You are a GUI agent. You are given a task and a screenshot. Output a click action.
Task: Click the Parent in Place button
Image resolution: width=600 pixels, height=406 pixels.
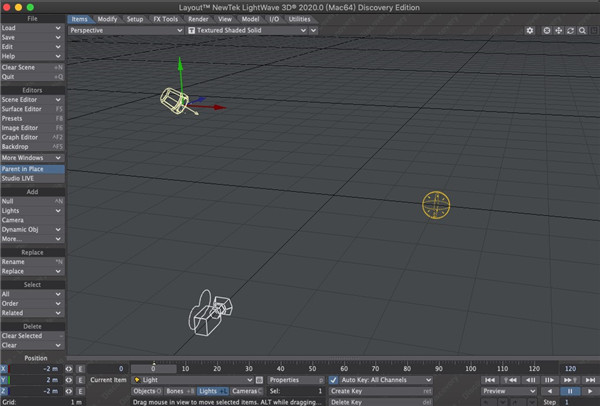pos(32,169)
